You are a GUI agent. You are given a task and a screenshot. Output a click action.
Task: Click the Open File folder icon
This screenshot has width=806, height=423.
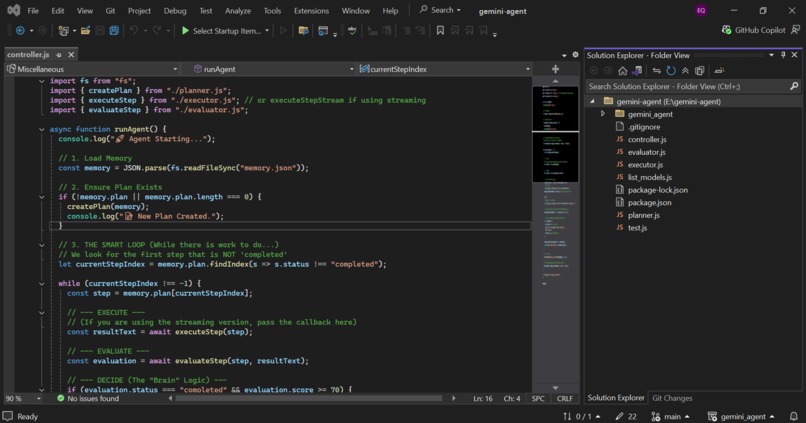[85, 31]
